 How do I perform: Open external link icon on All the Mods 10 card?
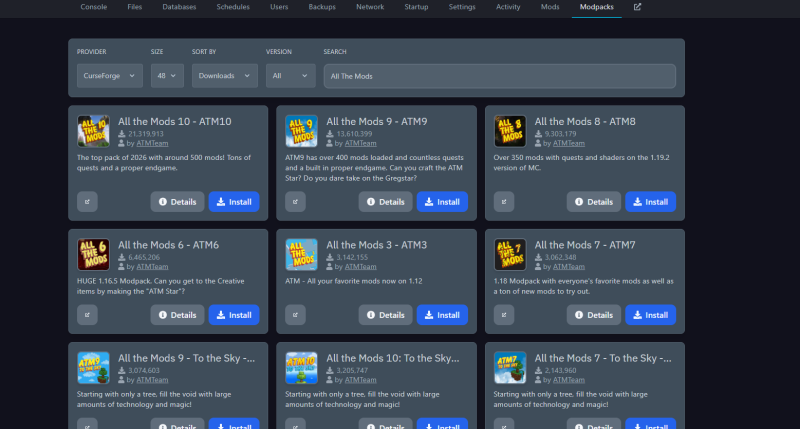(87, 201)
